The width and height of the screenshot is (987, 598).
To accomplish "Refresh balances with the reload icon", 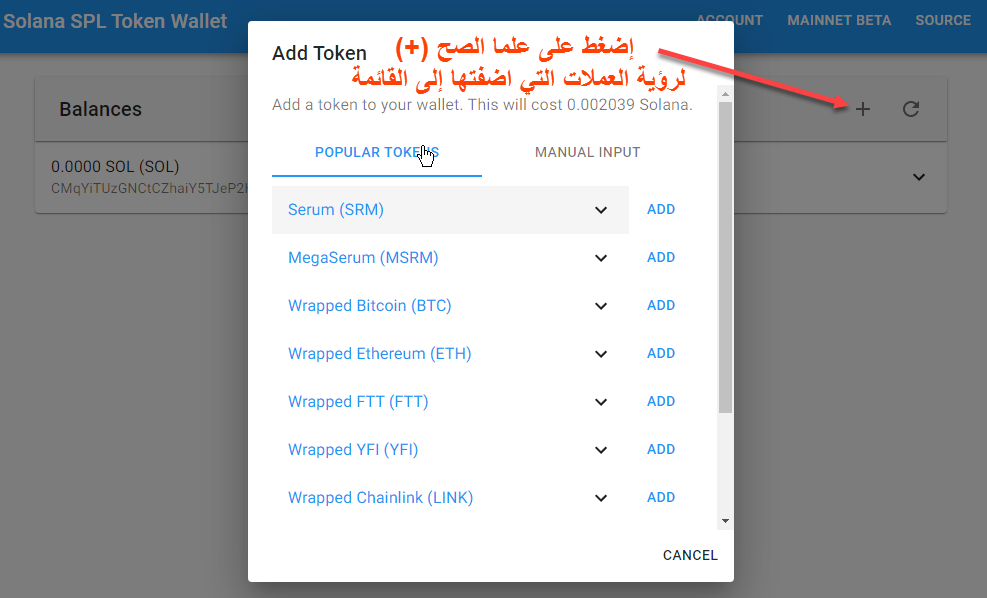I will pos(911,110).
